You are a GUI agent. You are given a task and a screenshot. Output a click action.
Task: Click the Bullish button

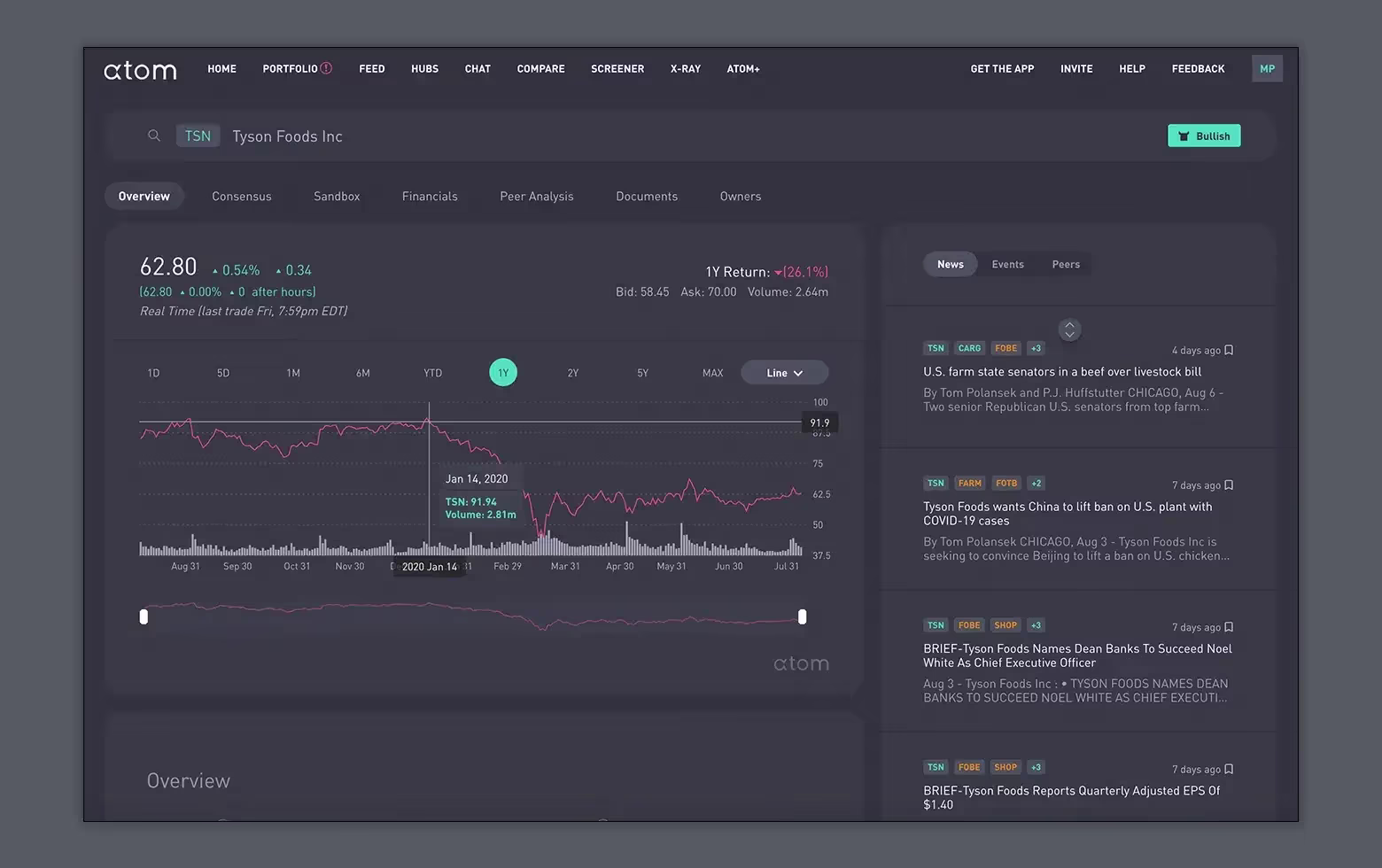pyautogui.click(x=1204, y=136)
